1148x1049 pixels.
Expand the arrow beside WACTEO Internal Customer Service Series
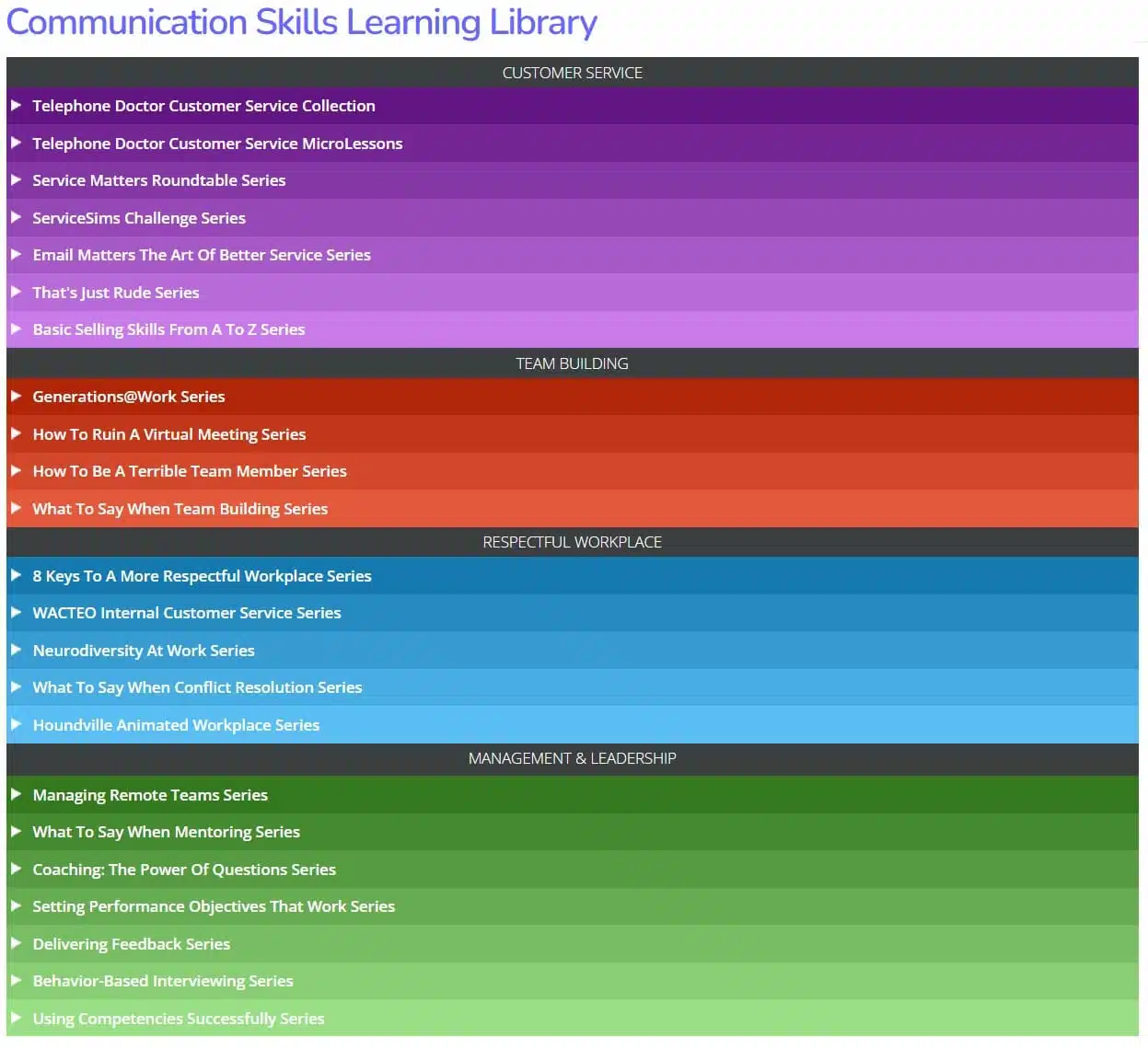tap(16, 613)
